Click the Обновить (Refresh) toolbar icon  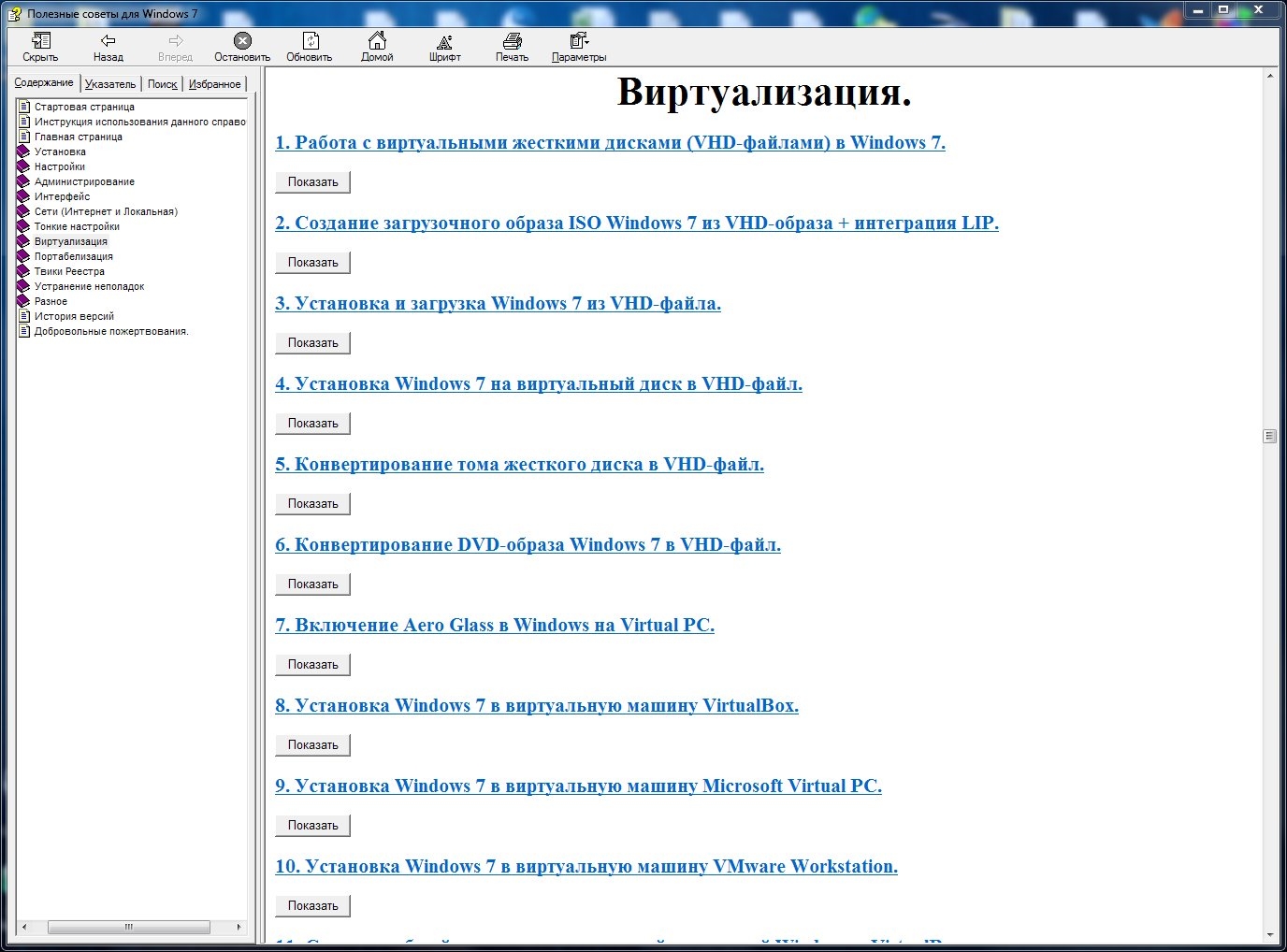click(310, 41)
